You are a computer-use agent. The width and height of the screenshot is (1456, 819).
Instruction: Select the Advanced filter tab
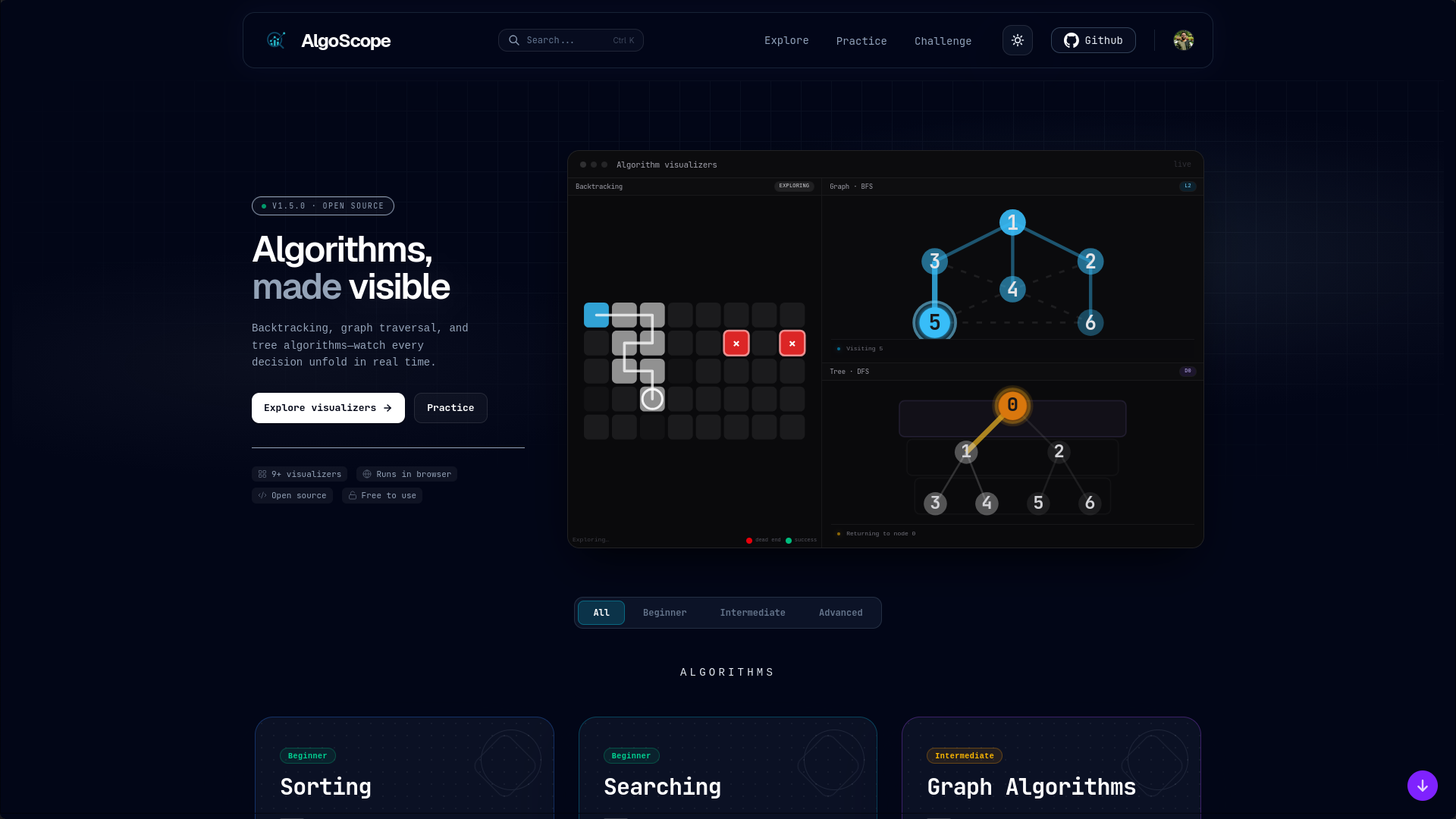(x=840, y=613)
